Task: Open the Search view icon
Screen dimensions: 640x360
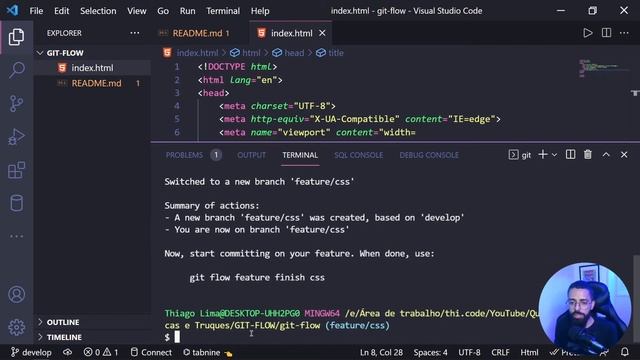Action: coord(16,70)
